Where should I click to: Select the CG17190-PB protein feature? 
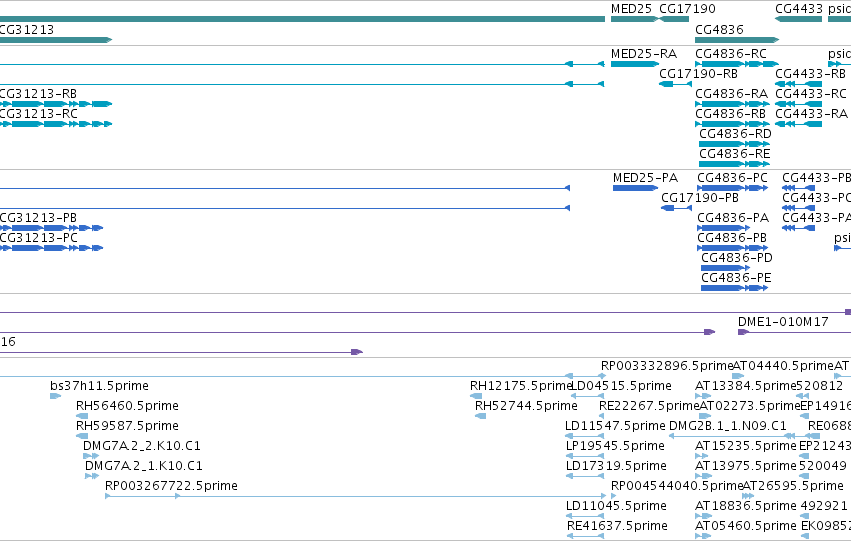676,208
